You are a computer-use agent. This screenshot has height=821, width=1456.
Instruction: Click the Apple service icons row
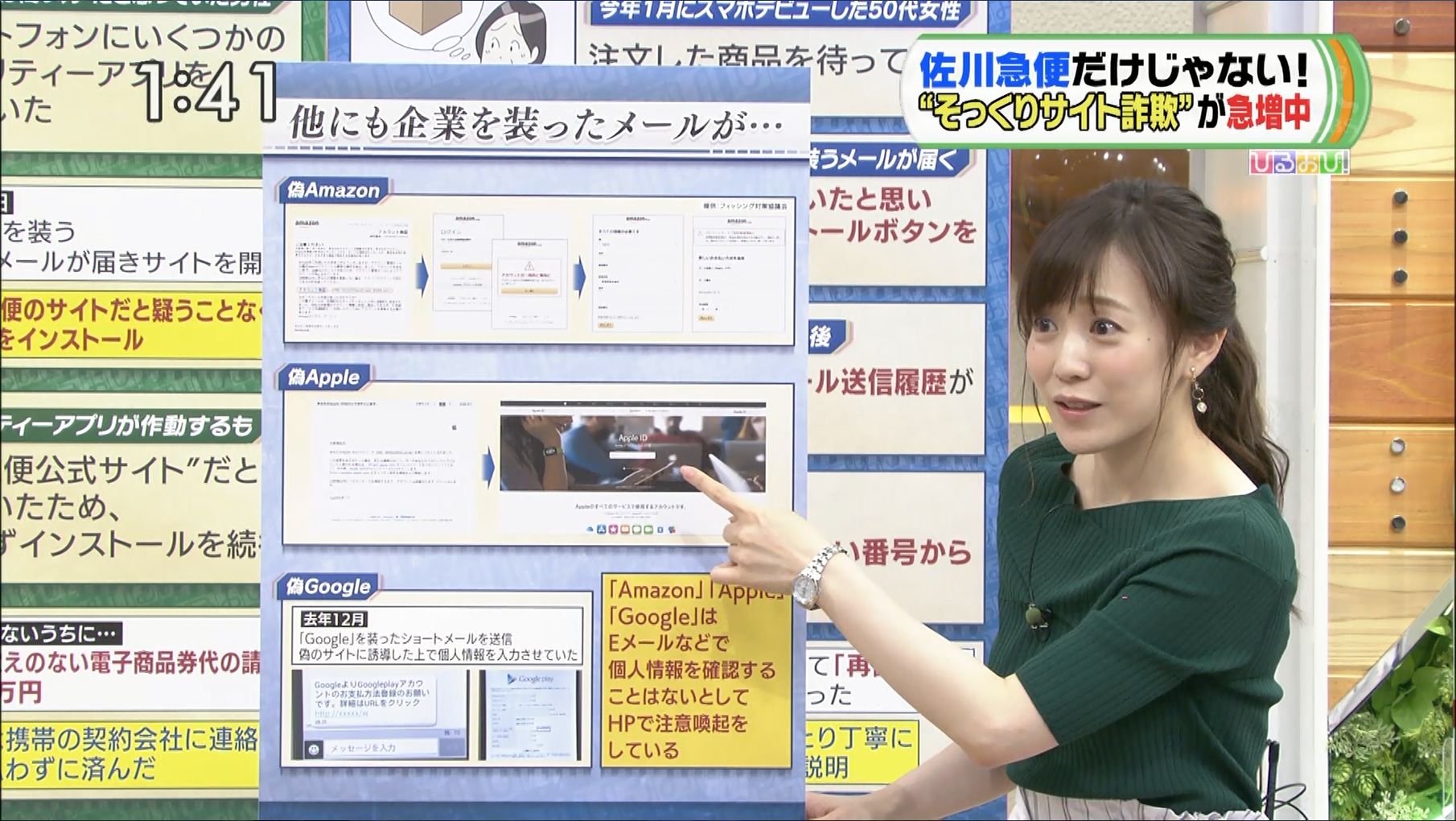coord(631,529)
